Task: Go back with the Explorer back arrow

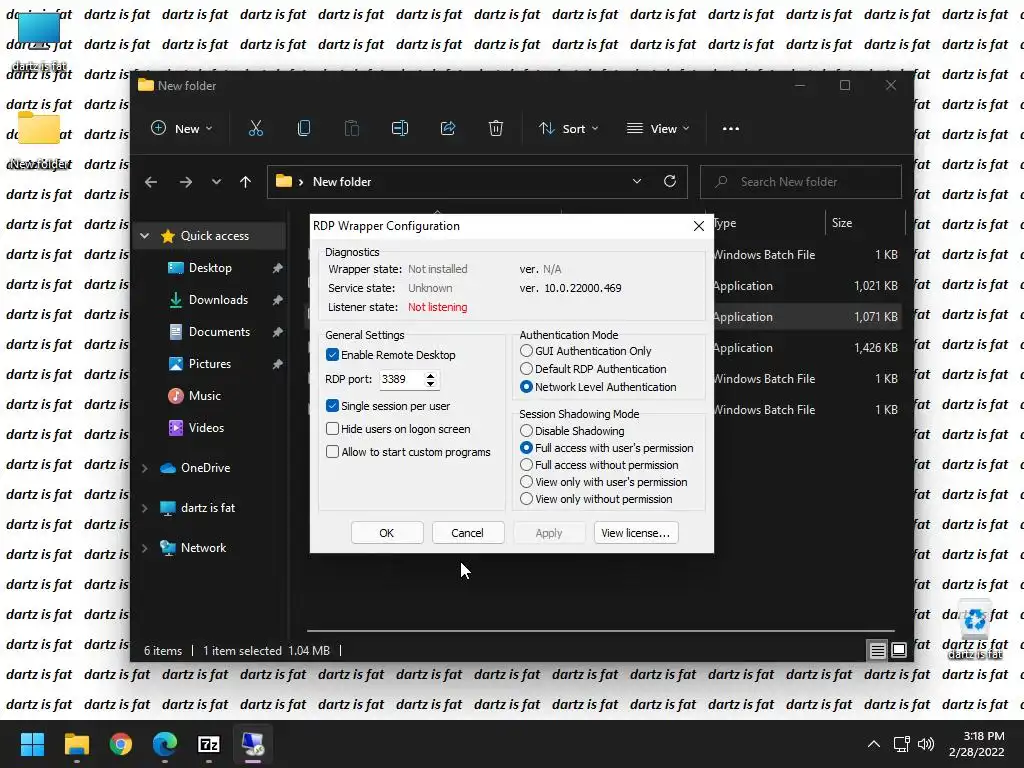Action: (151, 182)
